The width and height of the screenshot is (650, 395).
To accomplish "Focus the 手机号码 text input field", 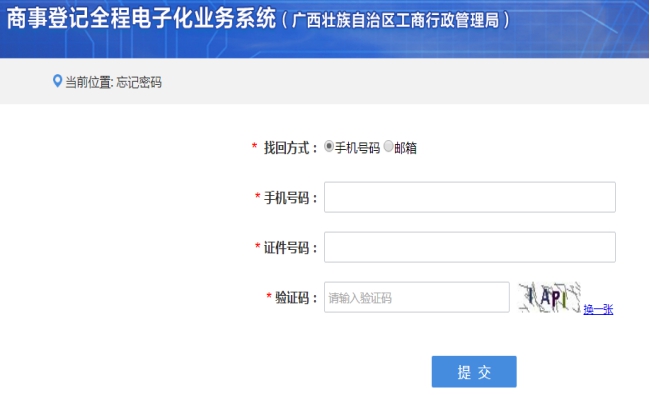I will [x=470, y=197].
